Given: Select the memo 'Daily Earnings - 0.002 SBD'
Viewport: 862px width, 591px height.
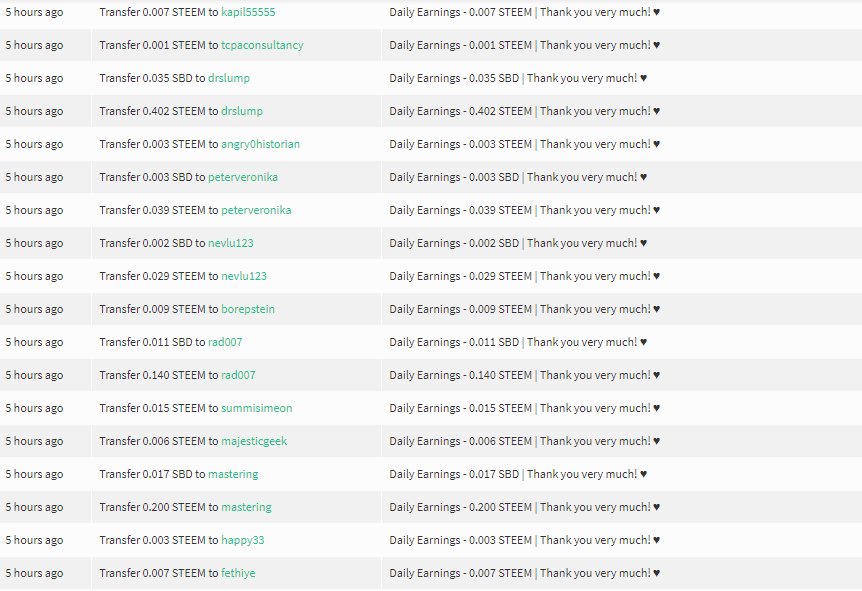Looking at the screenshot, I should 454,243.
